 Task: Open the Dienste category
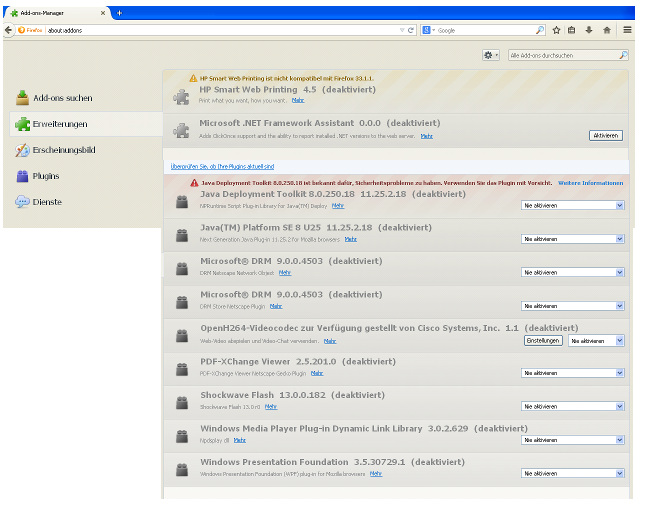86,202
